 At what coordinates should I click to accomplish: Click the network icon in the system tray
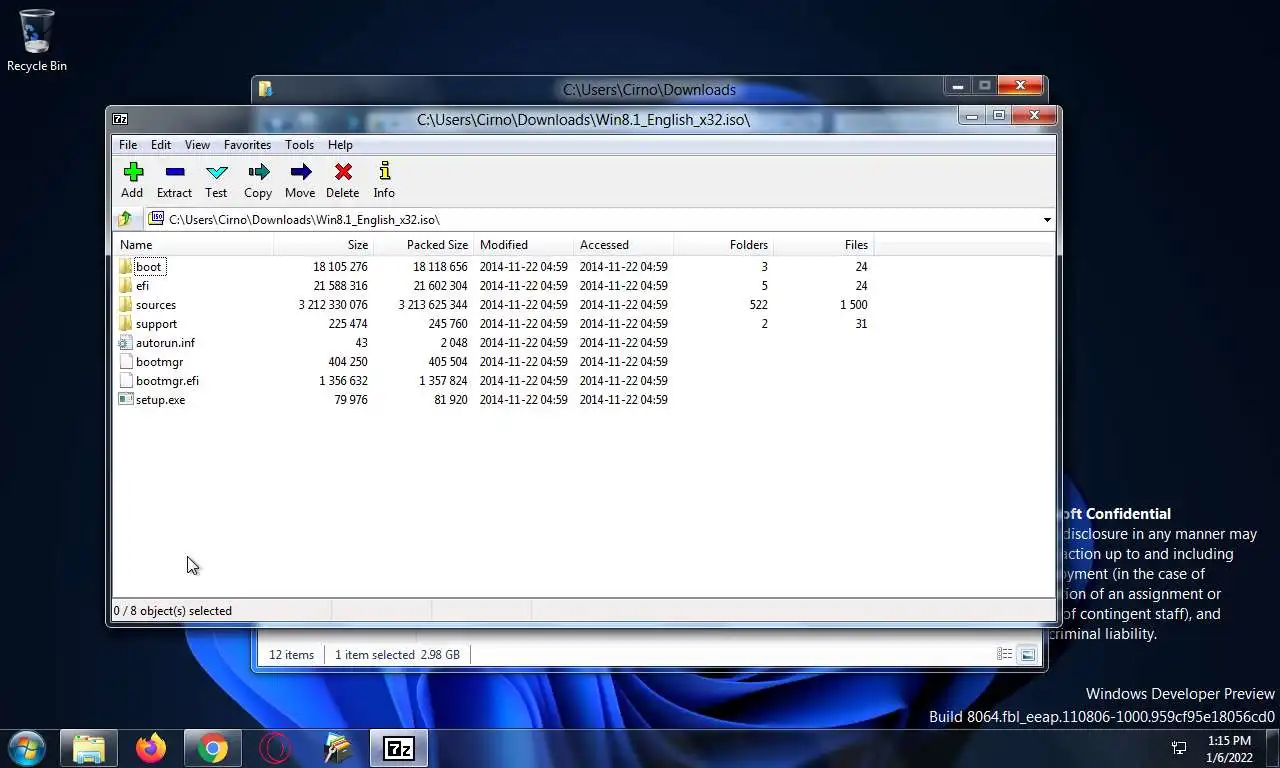click(1179, 748)
